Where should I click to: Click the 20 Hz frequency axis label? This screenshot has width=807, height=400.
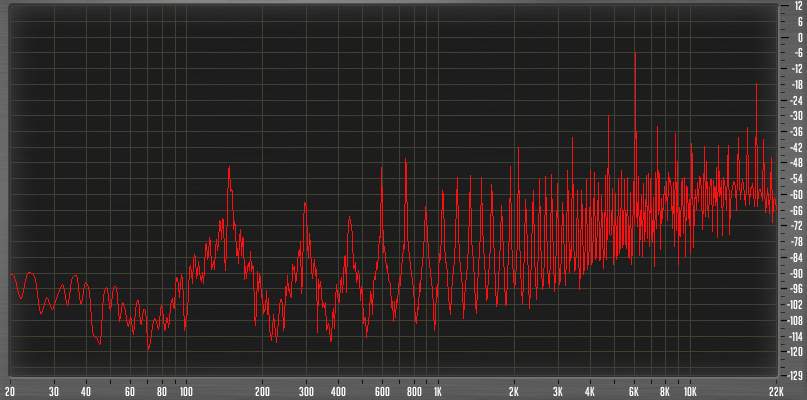(10, 391)
